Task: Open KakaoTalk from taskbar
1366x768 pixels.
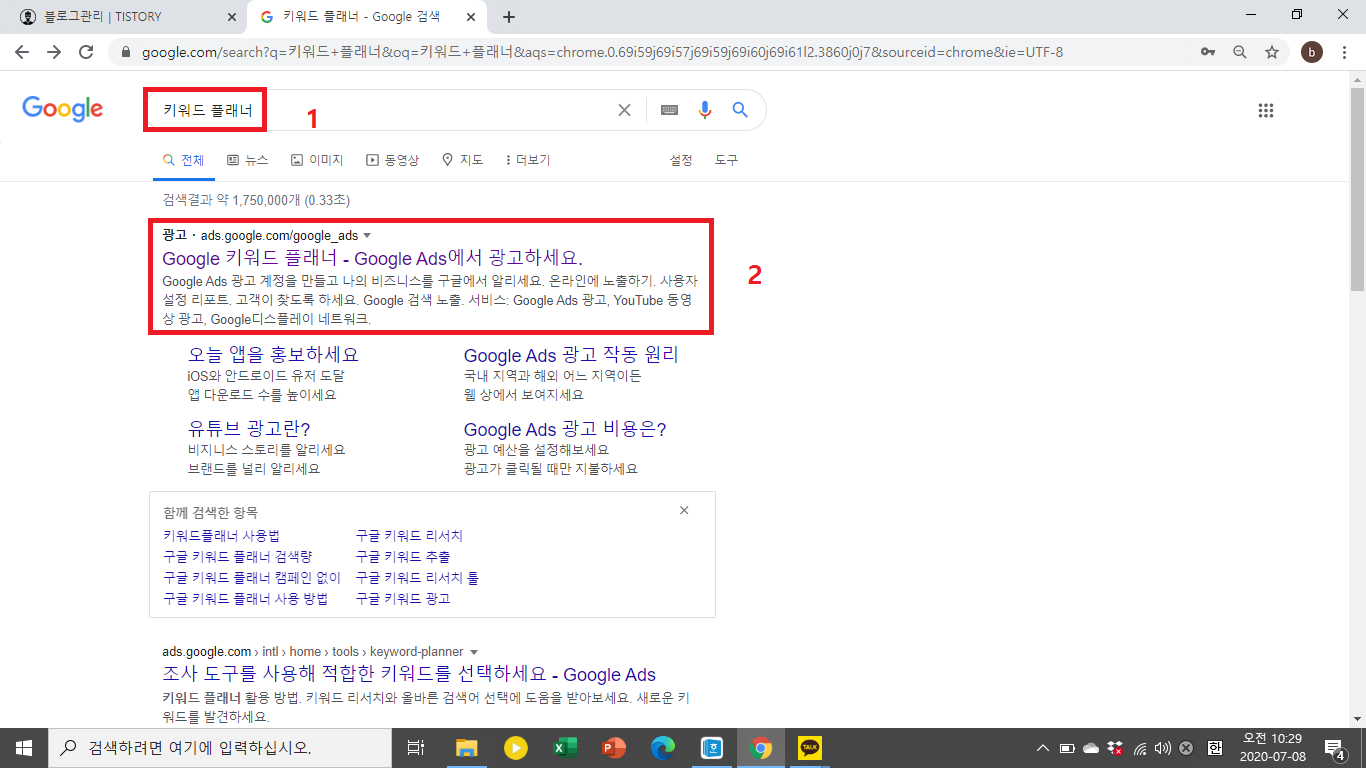Action: [x=810, y=747]
